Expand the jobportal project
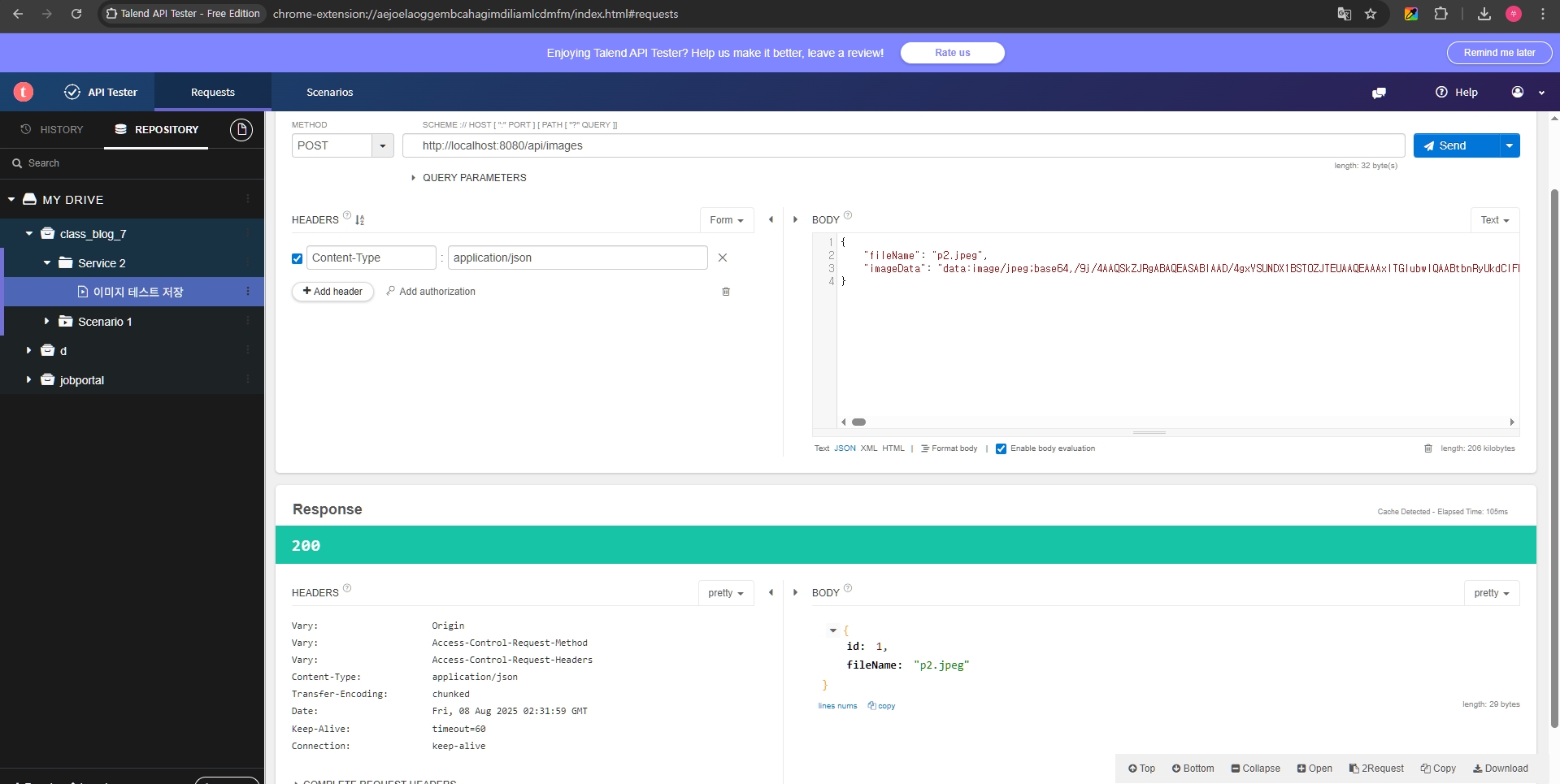This screenshot has height=784, width=1560. pyautogui.click(x=28, y=379)
